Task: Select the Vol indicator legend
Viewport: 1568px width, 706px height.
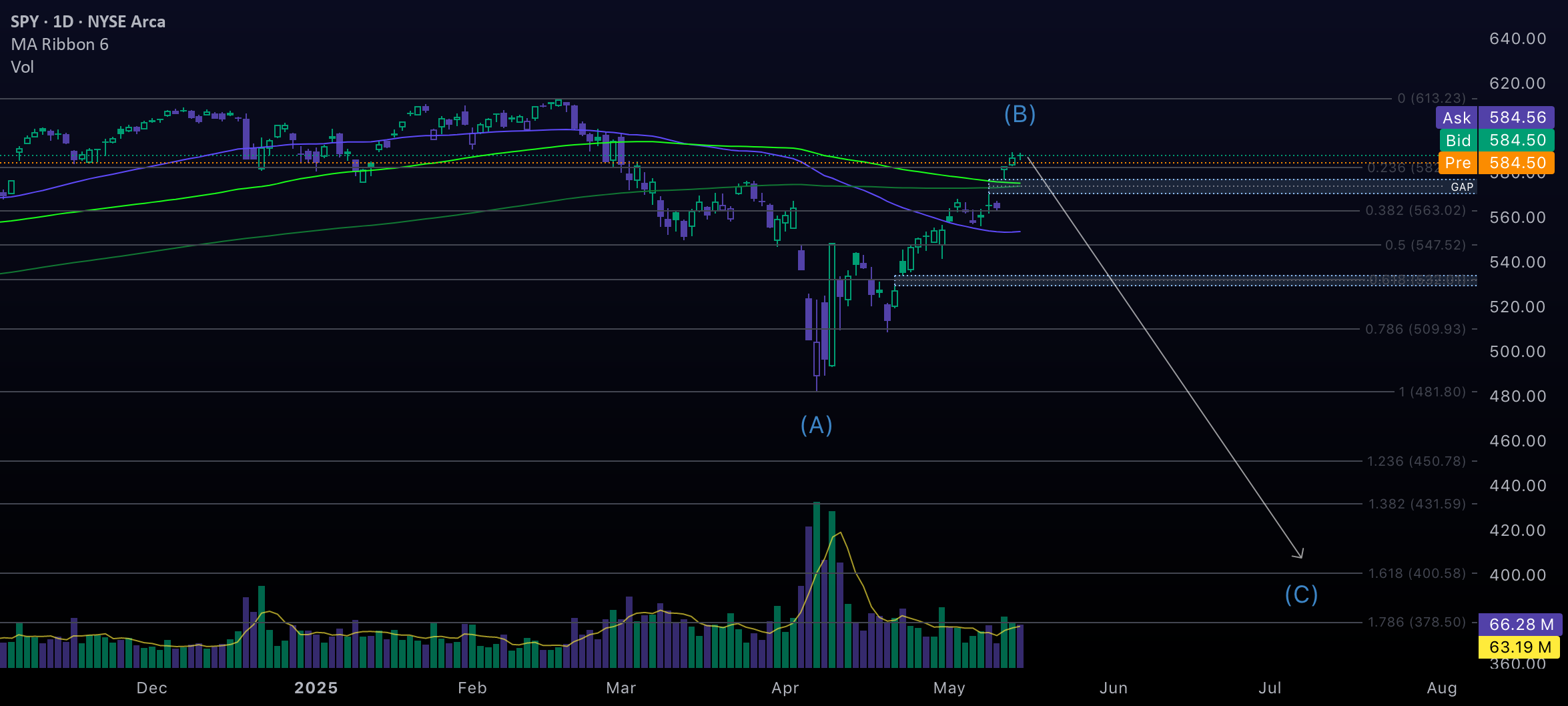Action: pyautogui.click(x=23, y=67)
